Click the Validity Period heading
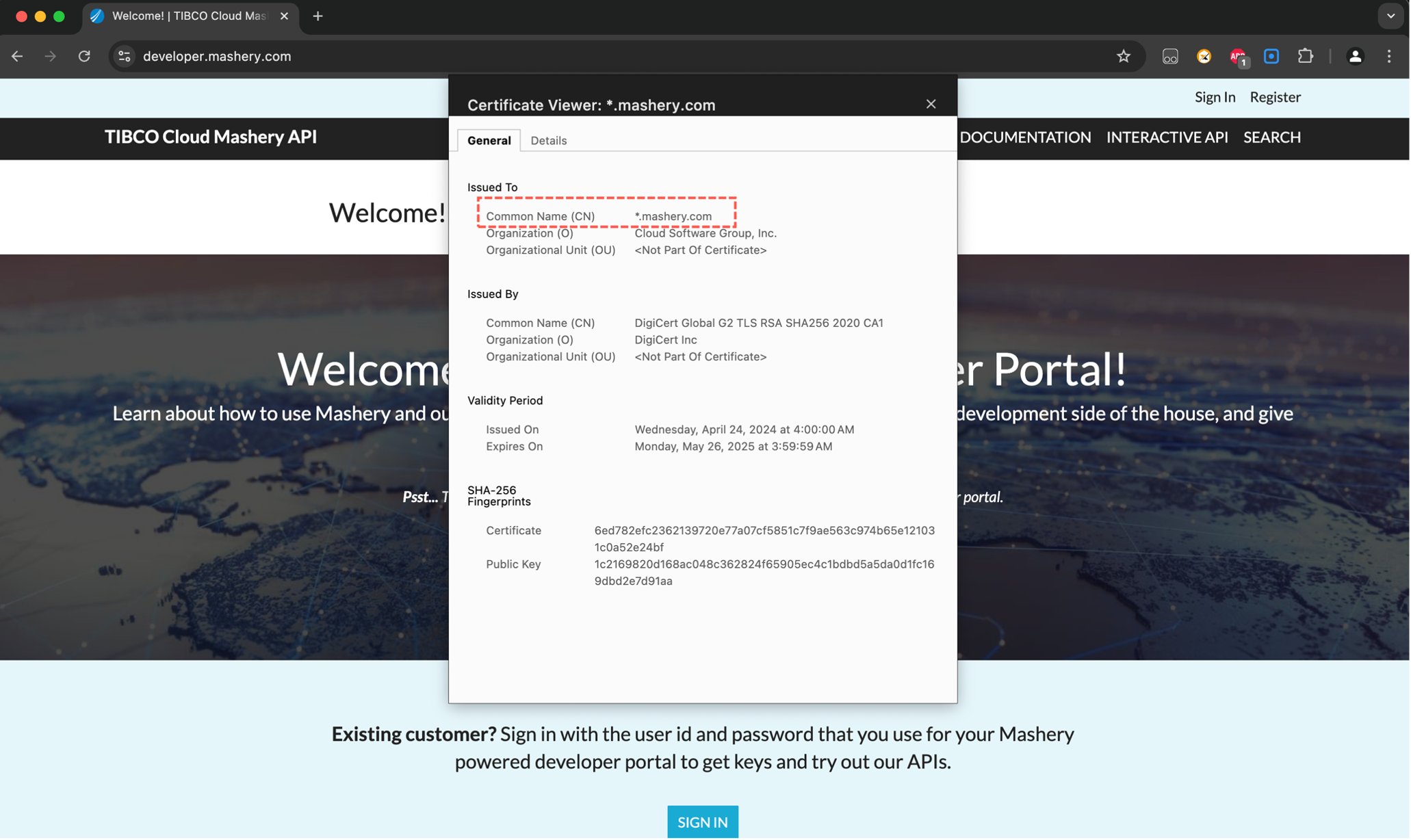Screen dimensions: 1411x840 coord(505,401)
